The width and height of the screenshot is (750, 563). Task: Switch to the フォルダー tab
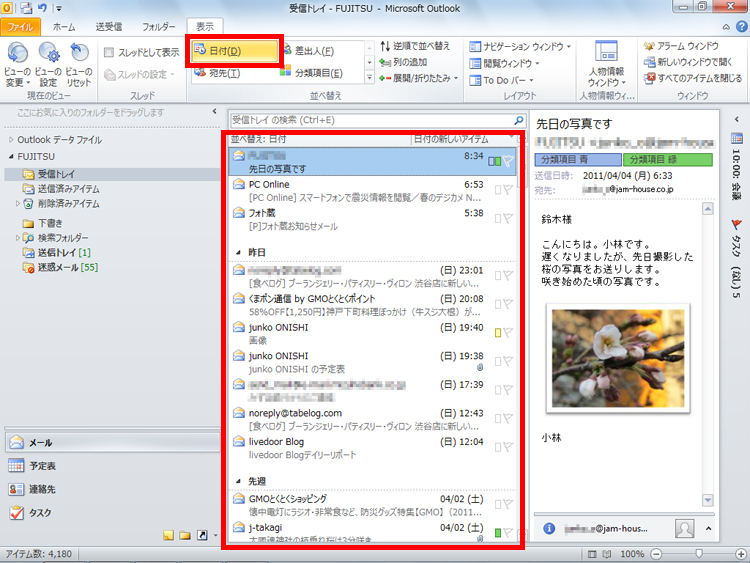(x=158, y=27)
